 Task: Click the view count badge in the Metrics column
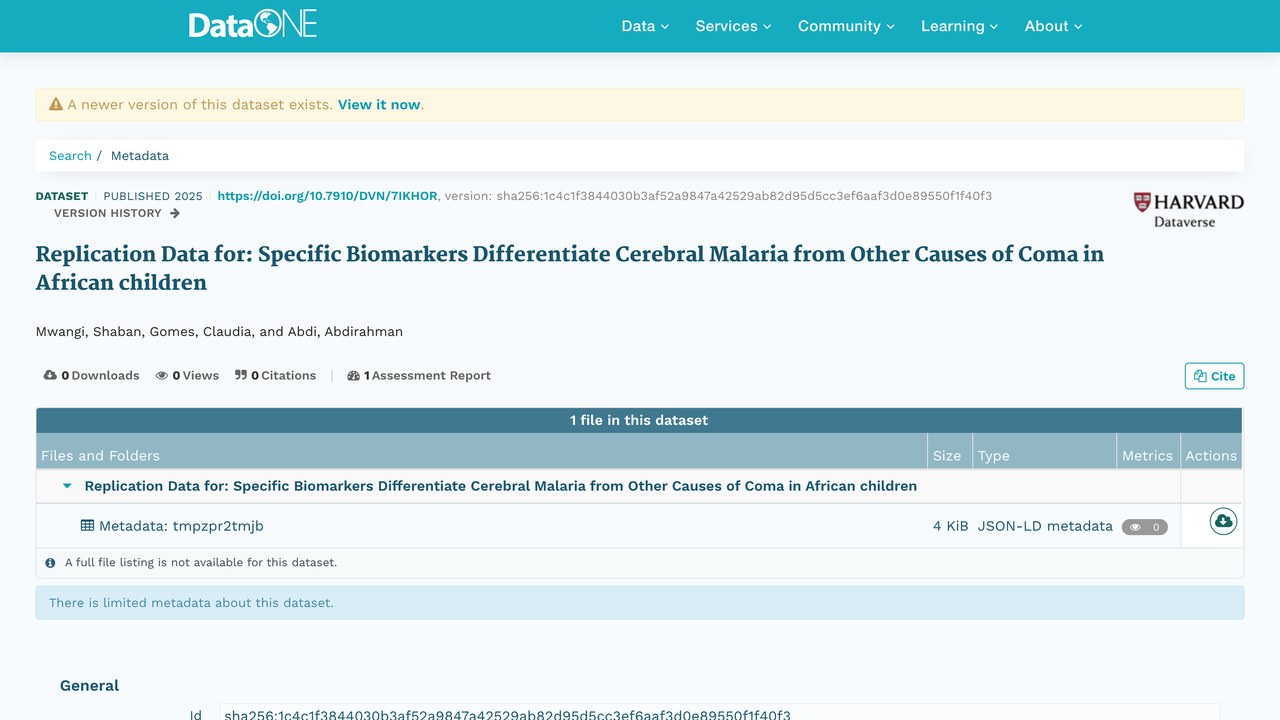(x=1144, y=527)
